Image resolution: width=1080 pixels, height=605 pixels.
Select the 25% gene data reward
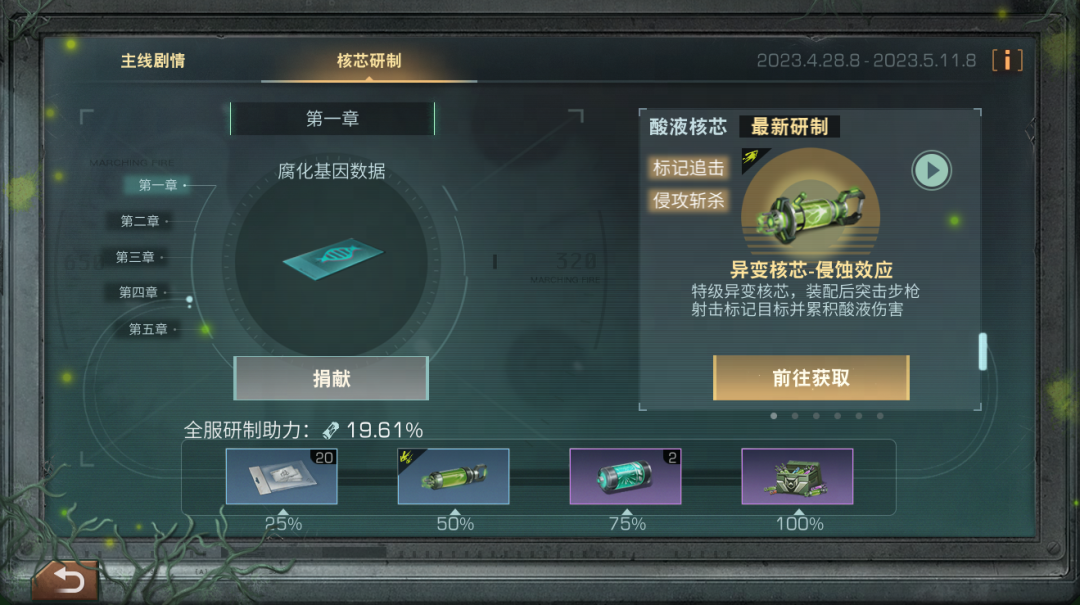282,476
